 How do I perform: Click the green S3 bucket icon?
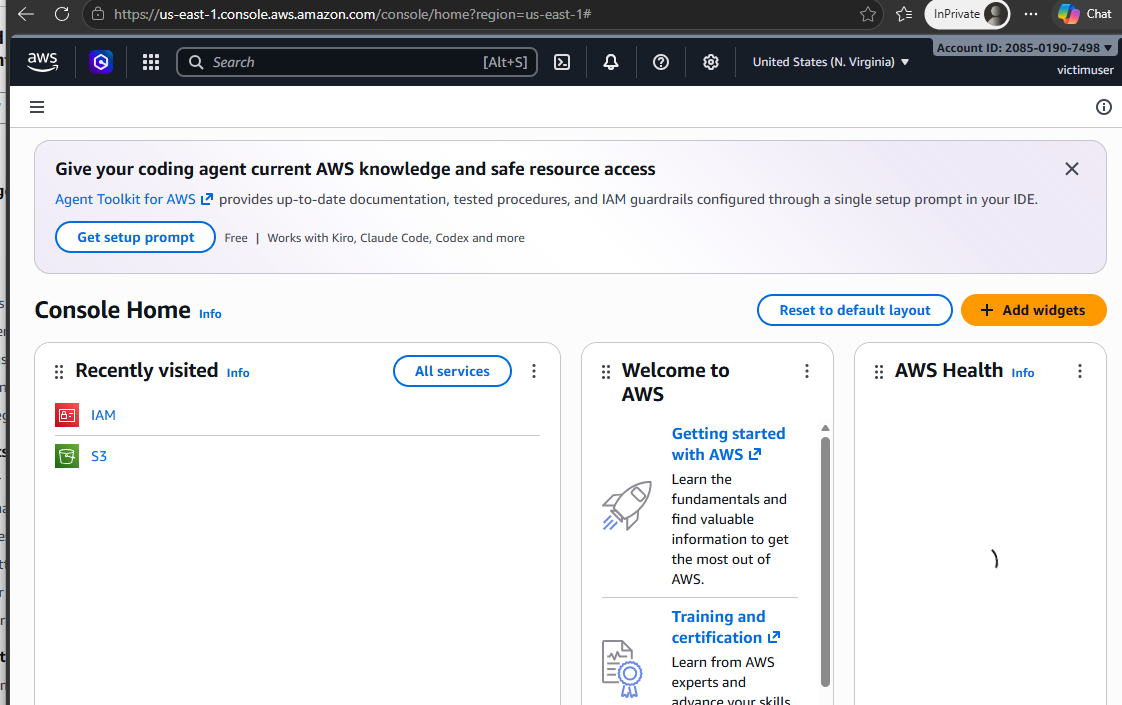[x=67, y=456]
